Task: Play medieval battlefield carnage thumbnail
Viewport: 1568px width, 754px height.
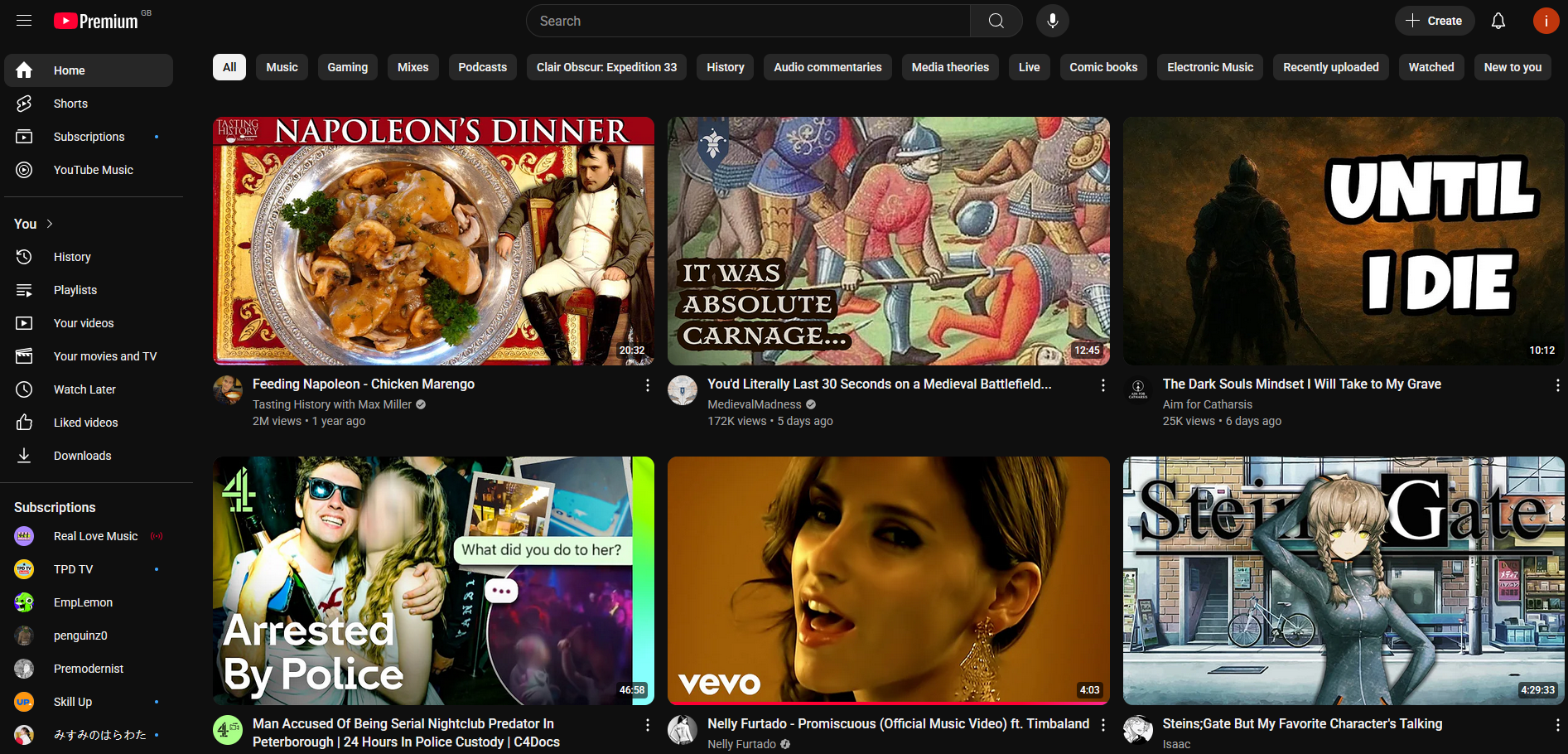Action: 889,241
